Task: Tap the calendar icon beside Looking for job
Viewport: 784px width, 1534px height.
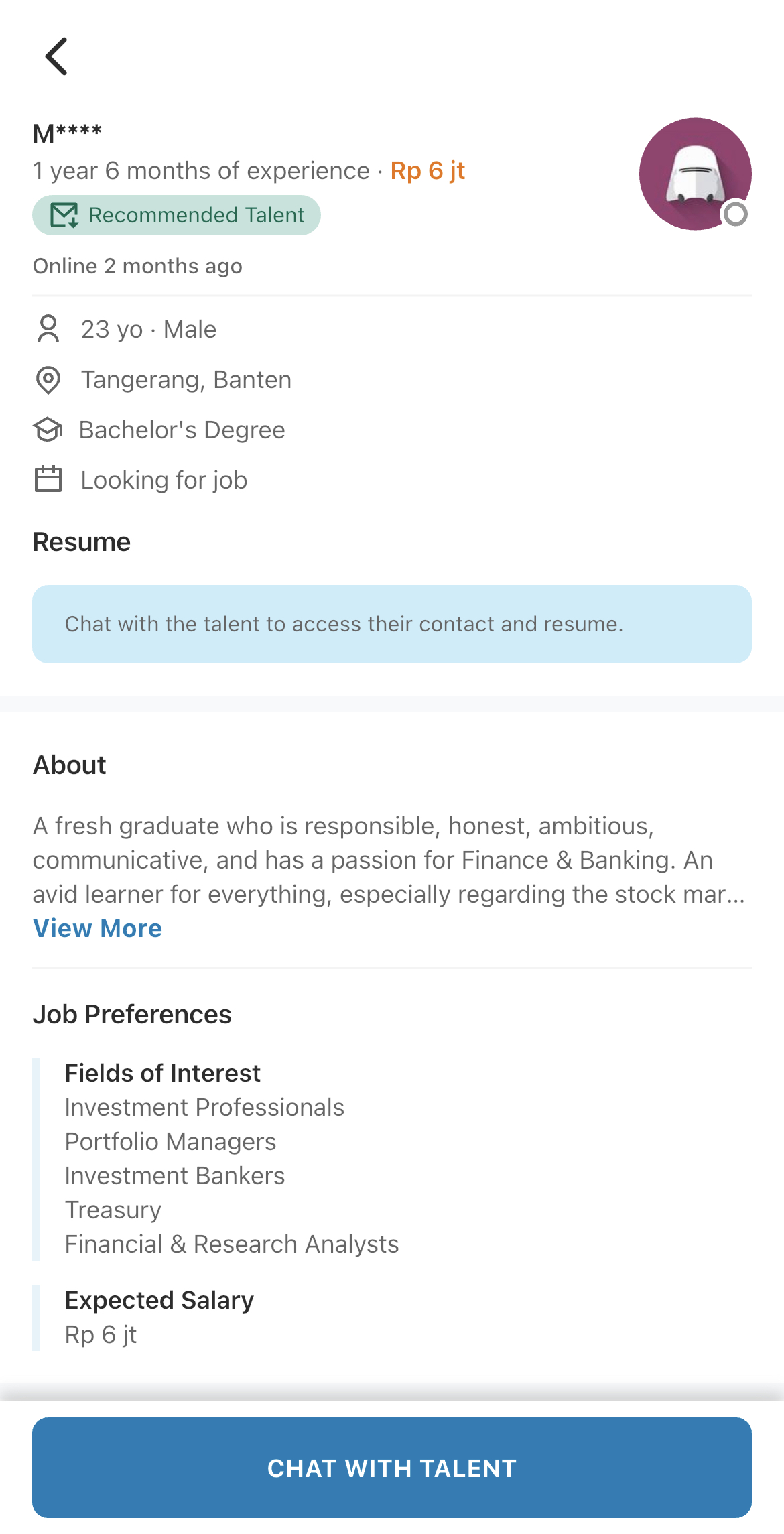Action: [48, 480]
